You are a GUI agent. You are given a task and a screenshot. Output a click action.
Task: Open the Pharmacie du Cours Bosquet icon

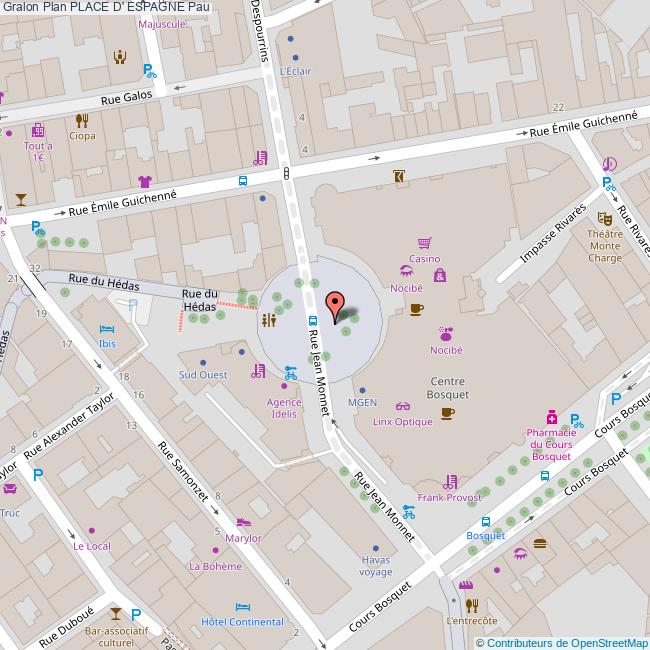click(x=550, y=416)
